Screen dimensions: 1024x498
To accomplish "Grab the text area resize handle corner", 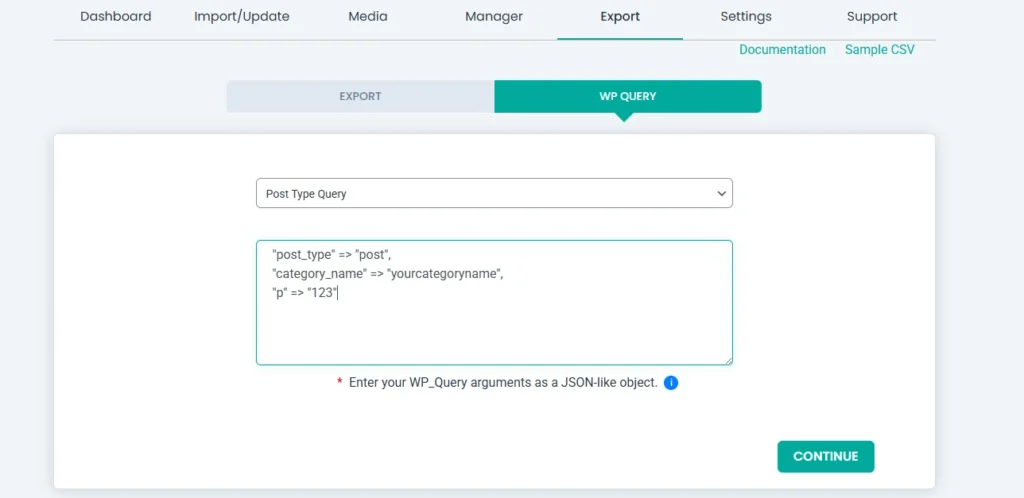I will [728, 361].
